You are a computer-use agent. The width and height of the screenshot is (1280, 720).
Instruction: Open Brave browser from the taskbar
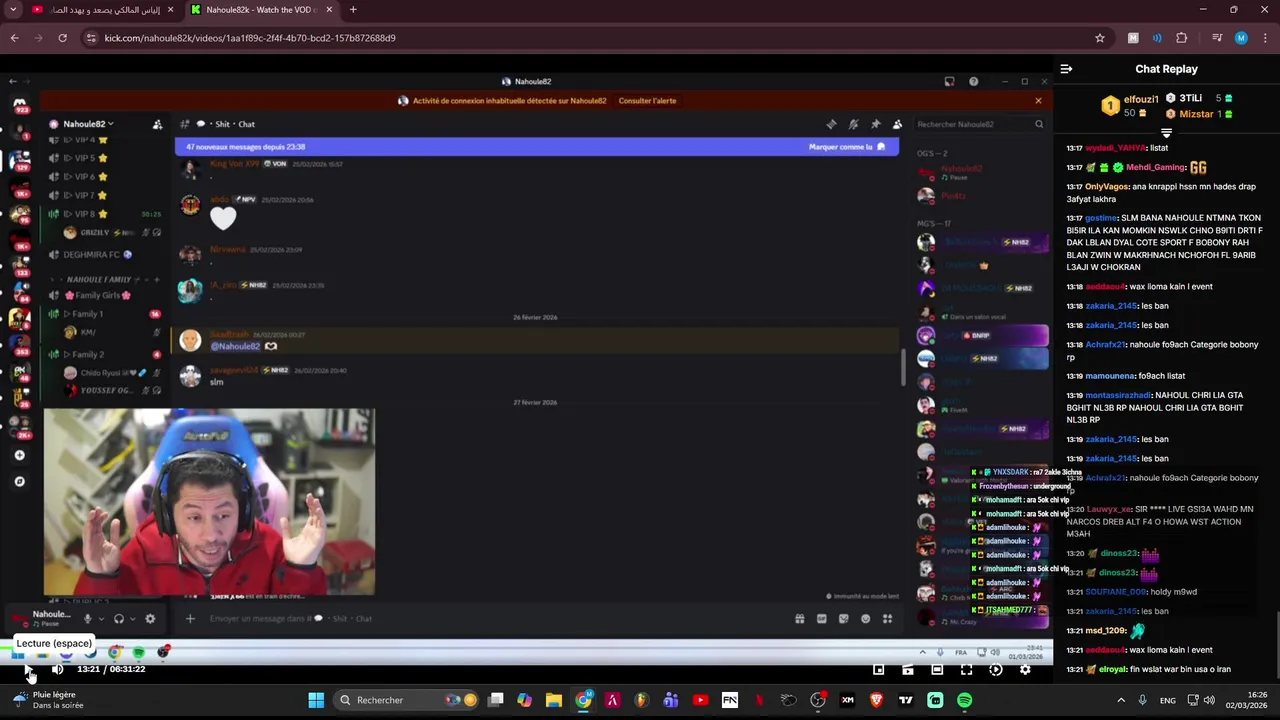[x=876, y=700]
